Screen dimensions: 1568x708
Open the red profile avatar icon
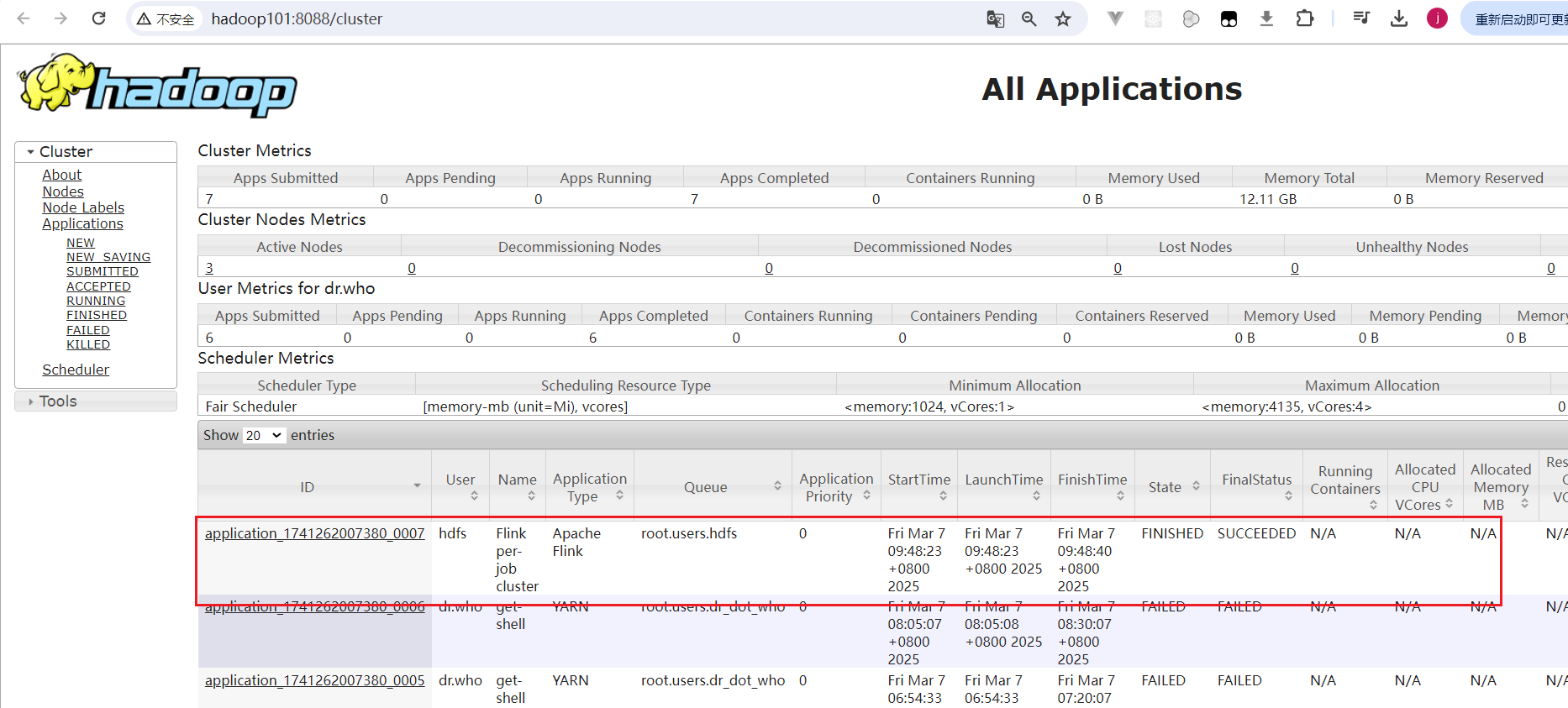point(1437,18)
